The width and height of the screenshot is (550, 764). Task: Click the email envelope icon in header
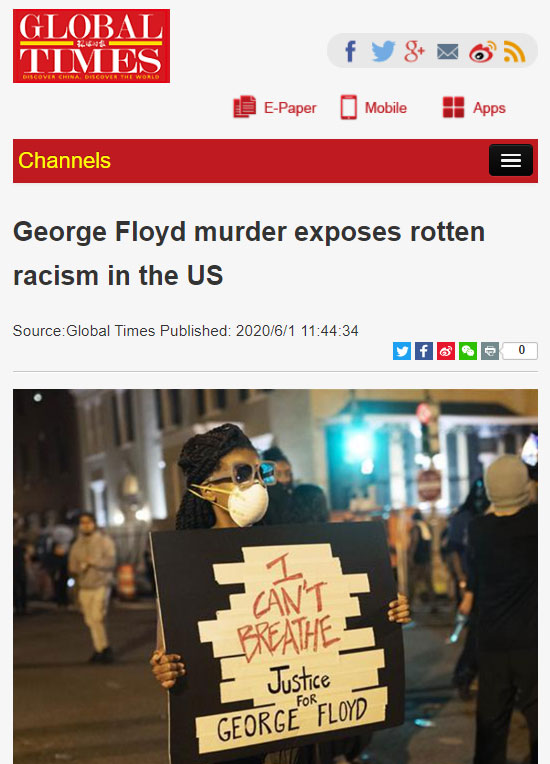coord(447,52)
